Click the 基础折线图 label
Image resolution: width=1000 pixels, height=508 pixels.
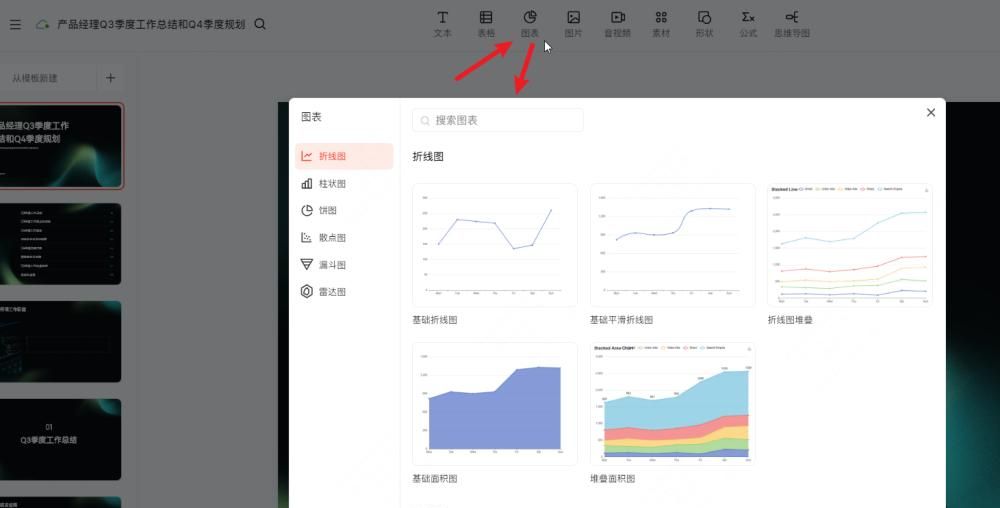pyautogui.click(x=435, y=320)
